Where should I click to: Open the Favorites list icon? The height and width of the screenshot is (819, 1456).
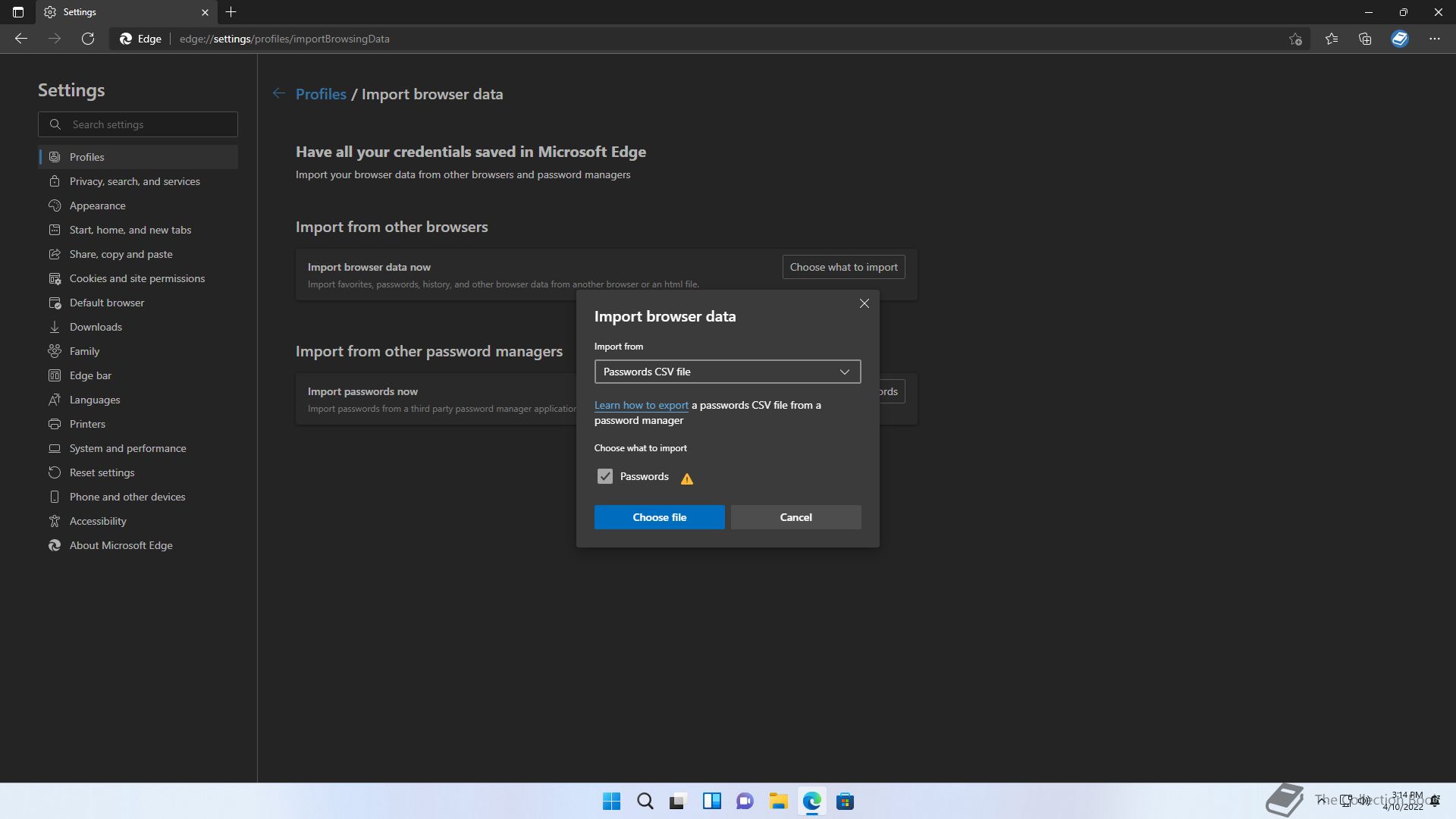tap(1332, 39)
